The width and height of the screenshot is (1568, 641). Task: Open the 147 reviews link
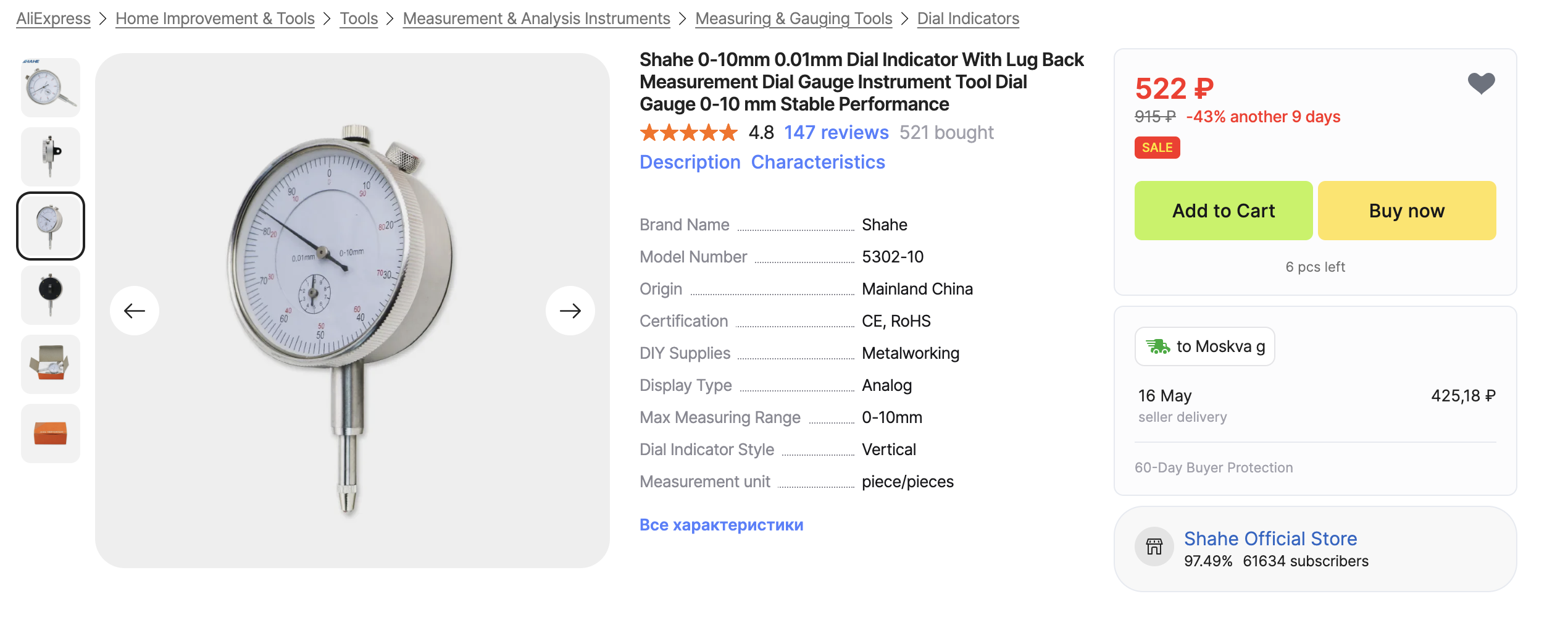[x=836, y=133]
